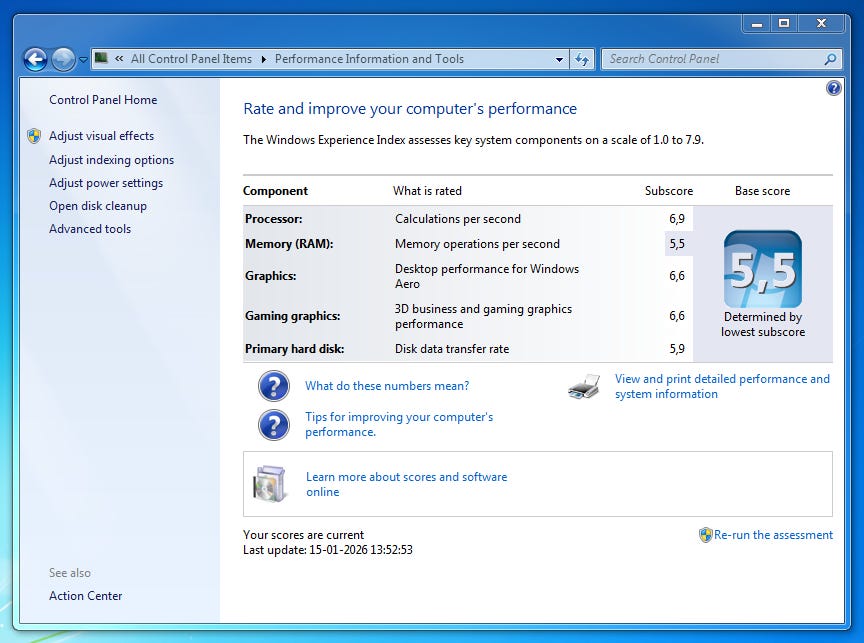The image size is (864, 643).
Task: Click the Last update timestamp text
Action: 328,550
